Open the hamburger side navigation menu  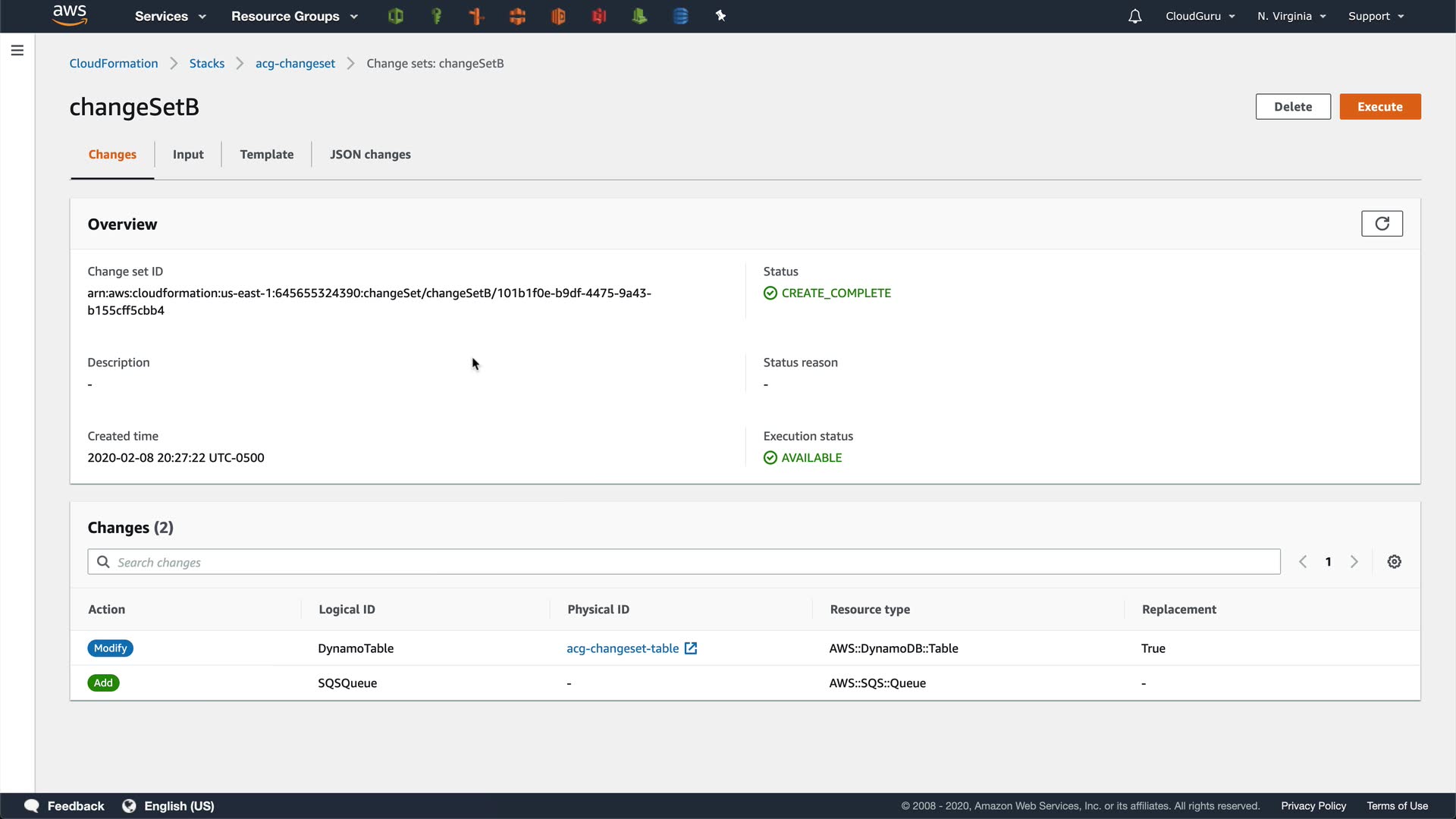coord(17,50)
